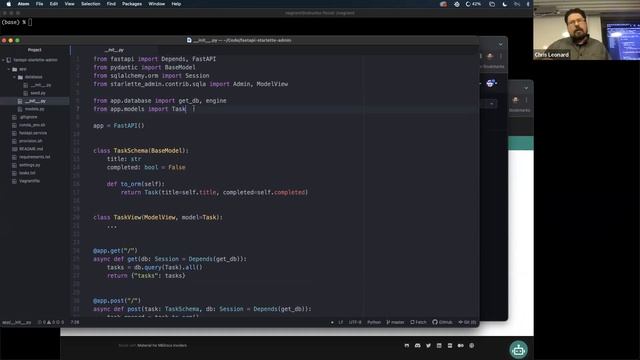Click the models.py file icon
The image size is (640, 360).
(20, 109)
